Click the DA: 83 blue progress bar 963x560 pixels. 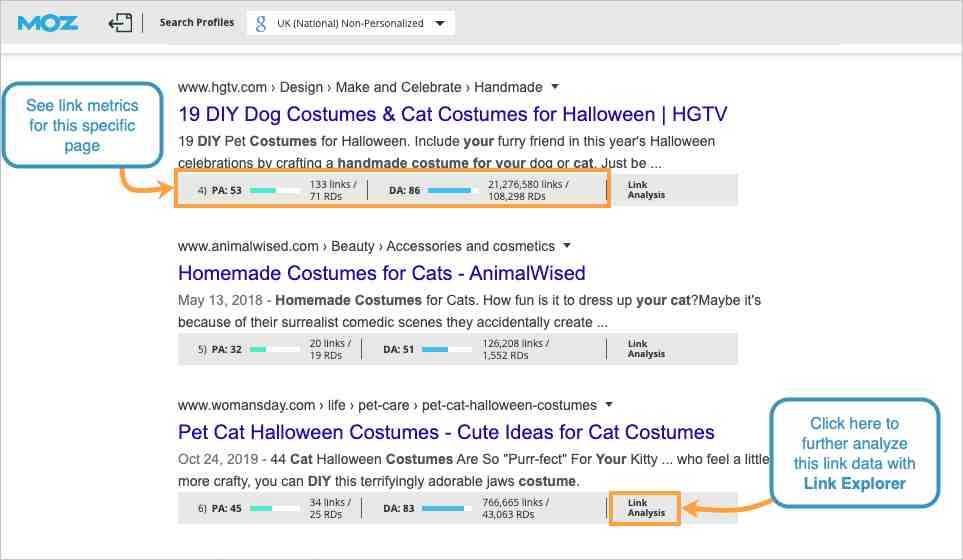[447, 508]
